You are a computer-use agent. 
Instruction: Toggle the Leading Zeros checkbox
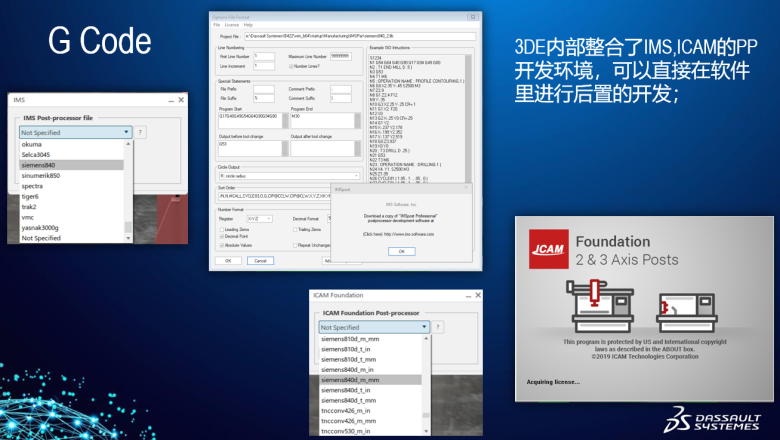tap(222, 230)
